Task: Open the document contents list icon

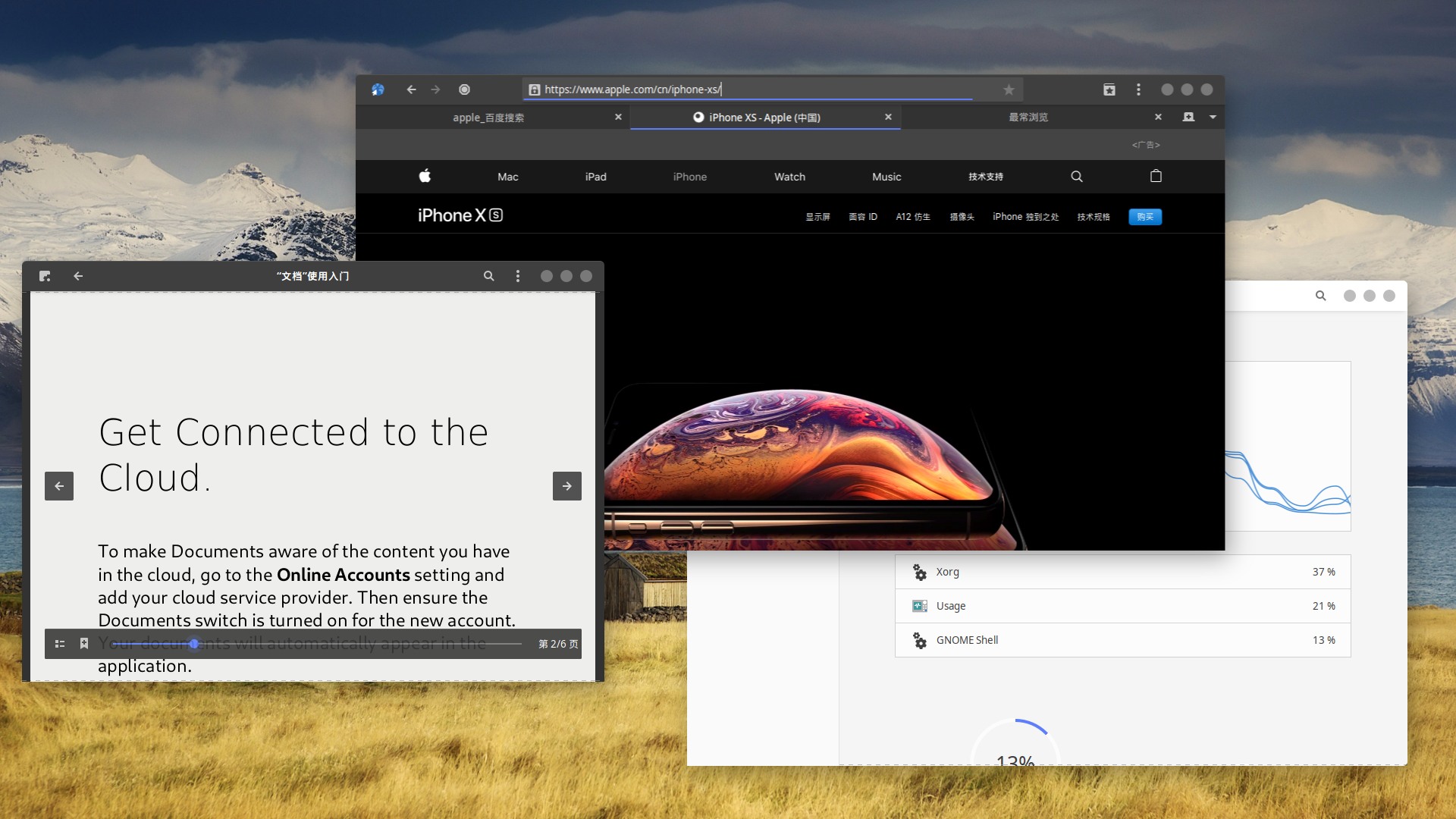Action: coord(60,644)
